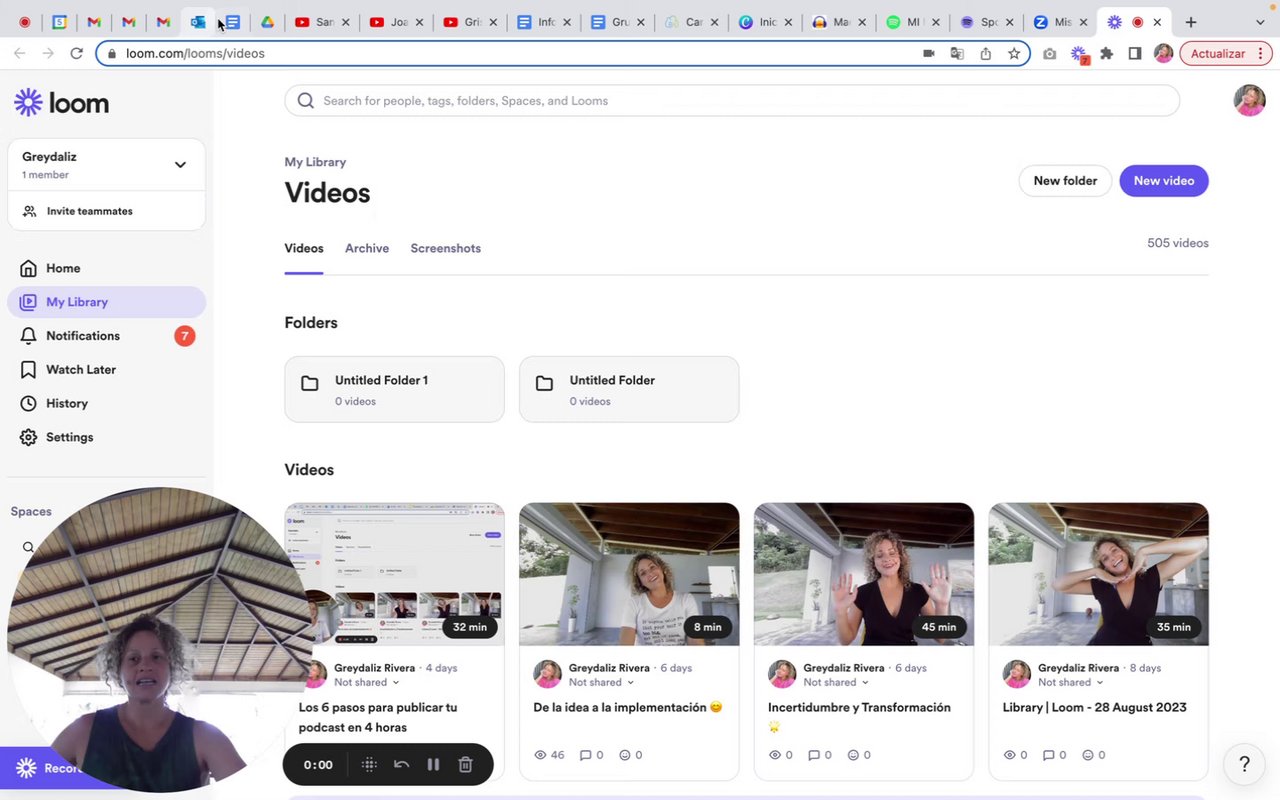Open the 45 min Incertidumbre thumbnail
Screen dimensions: 1280x800
tap(864, 574)
